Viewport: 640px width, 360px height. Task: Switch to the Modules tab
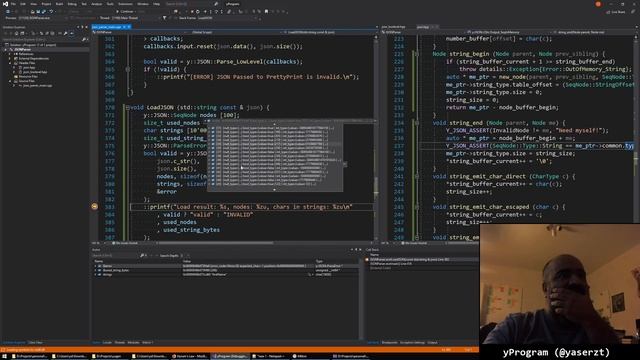tap(133, 342)
